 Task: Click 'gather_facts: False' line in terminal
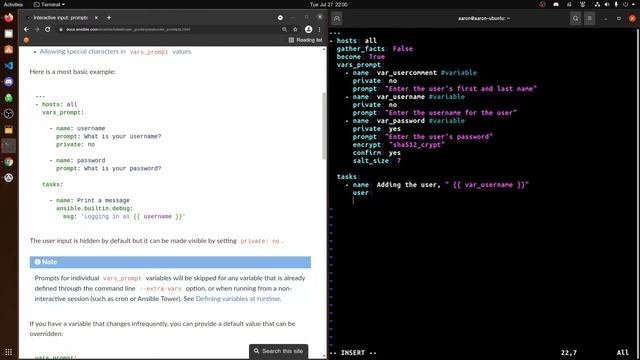(375, 49)
